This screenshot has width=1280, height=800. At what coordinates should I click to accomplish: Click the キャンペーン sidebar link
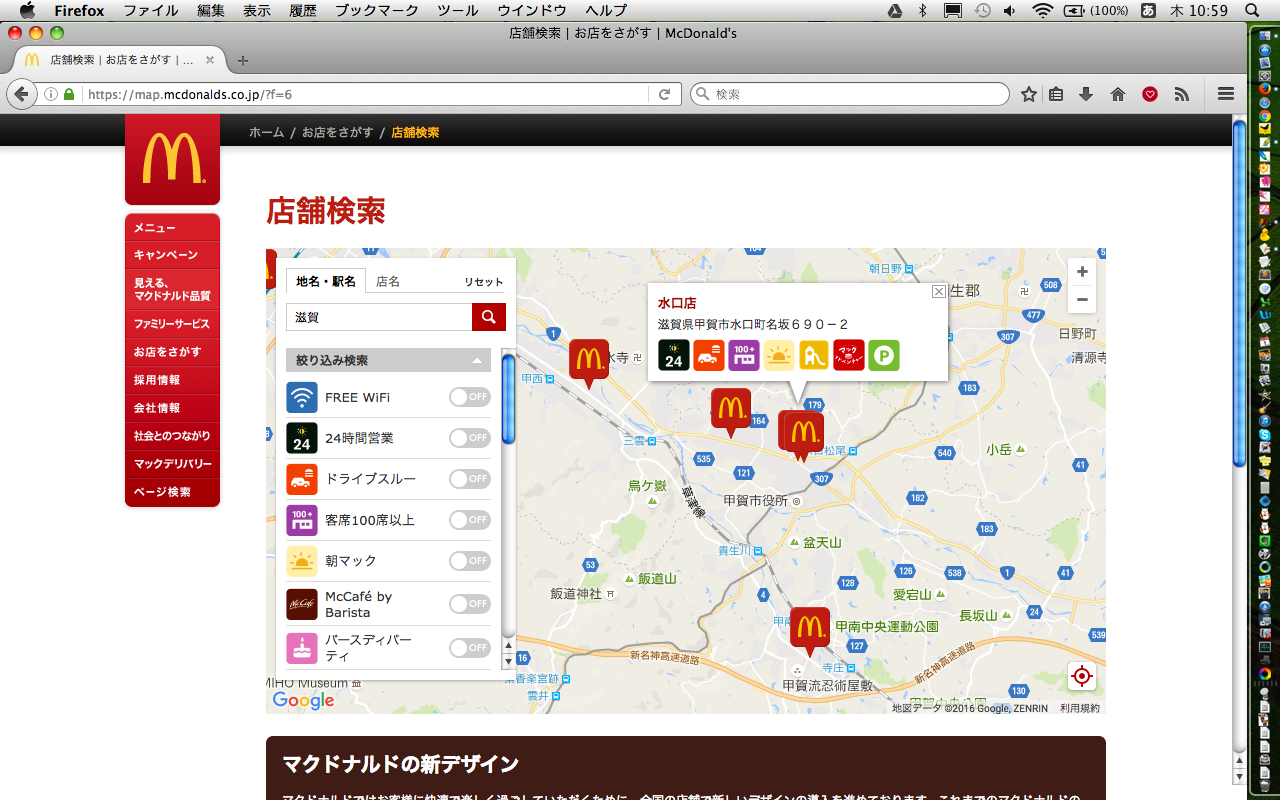click(172, 255)
